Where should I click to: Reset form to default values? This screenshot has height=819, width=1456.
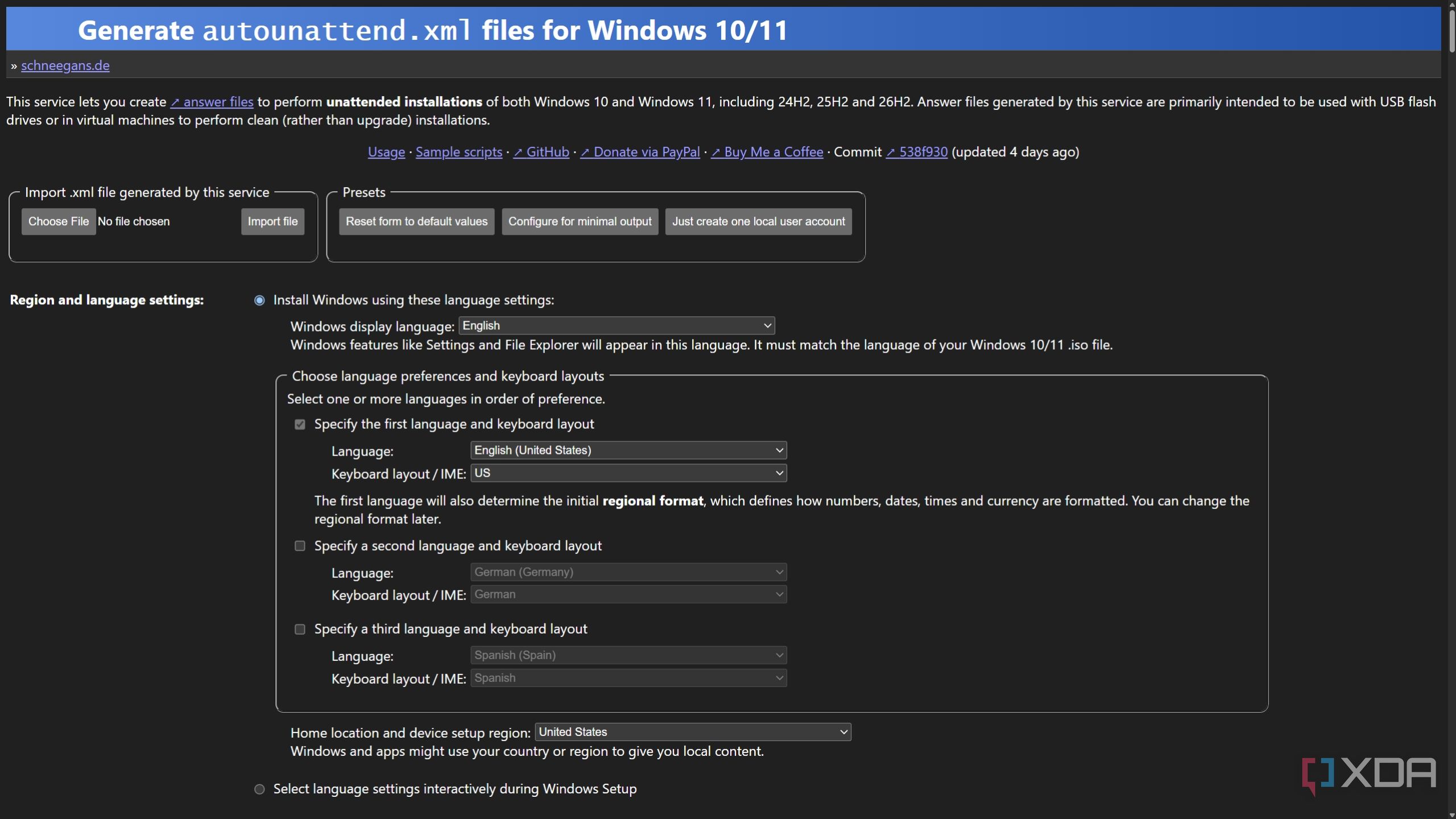pyautogui.click(x=417, y=221)
